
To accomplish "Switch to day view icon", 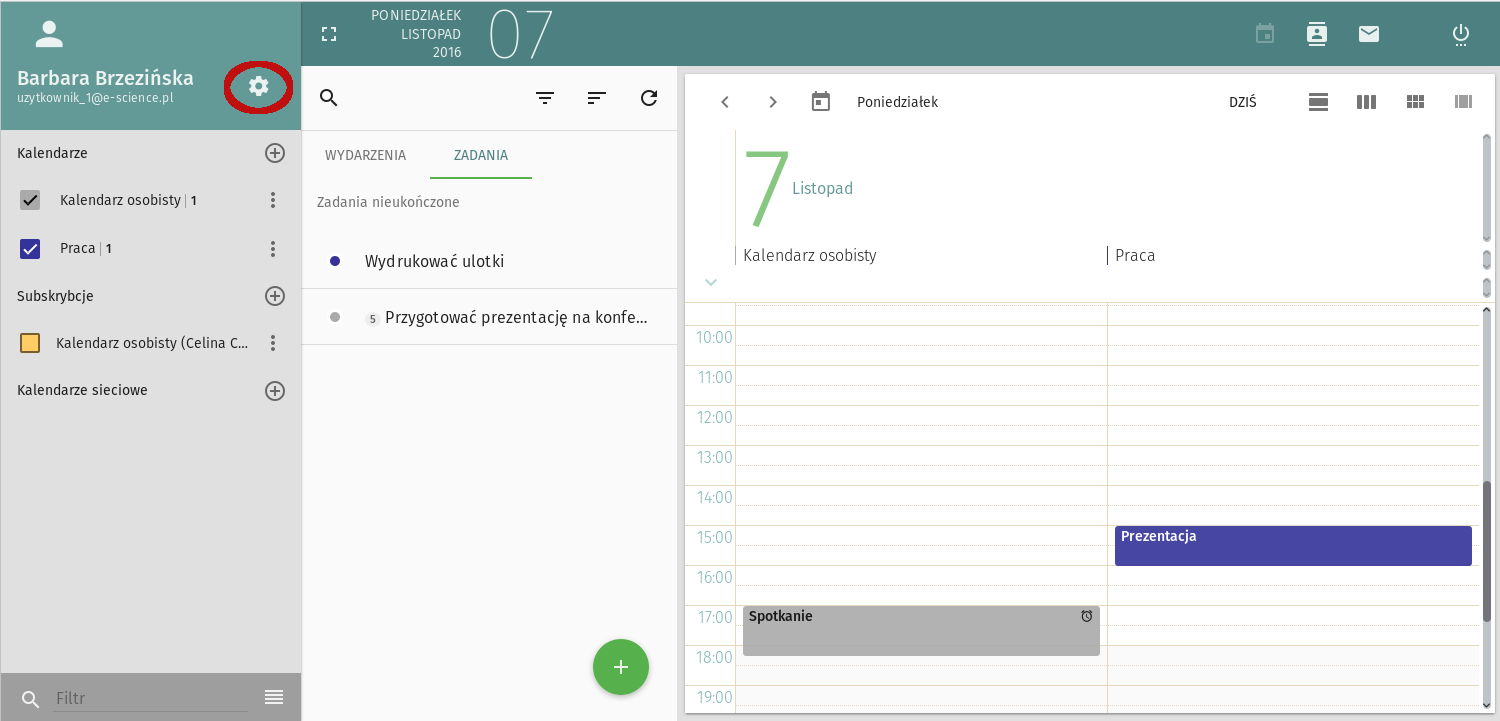I will pyautogui.click(x=1319, y=102).
